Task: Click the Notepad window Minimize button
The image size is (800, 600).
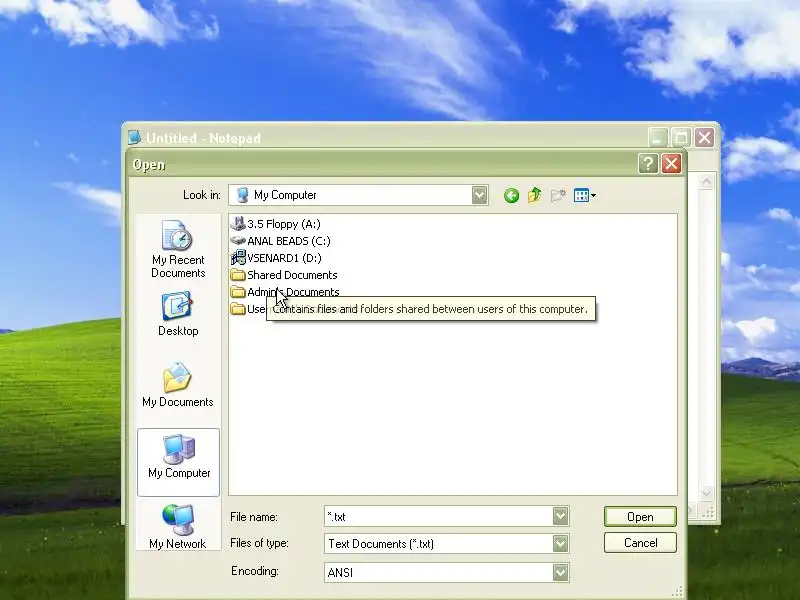Action: tap(658, 137)
